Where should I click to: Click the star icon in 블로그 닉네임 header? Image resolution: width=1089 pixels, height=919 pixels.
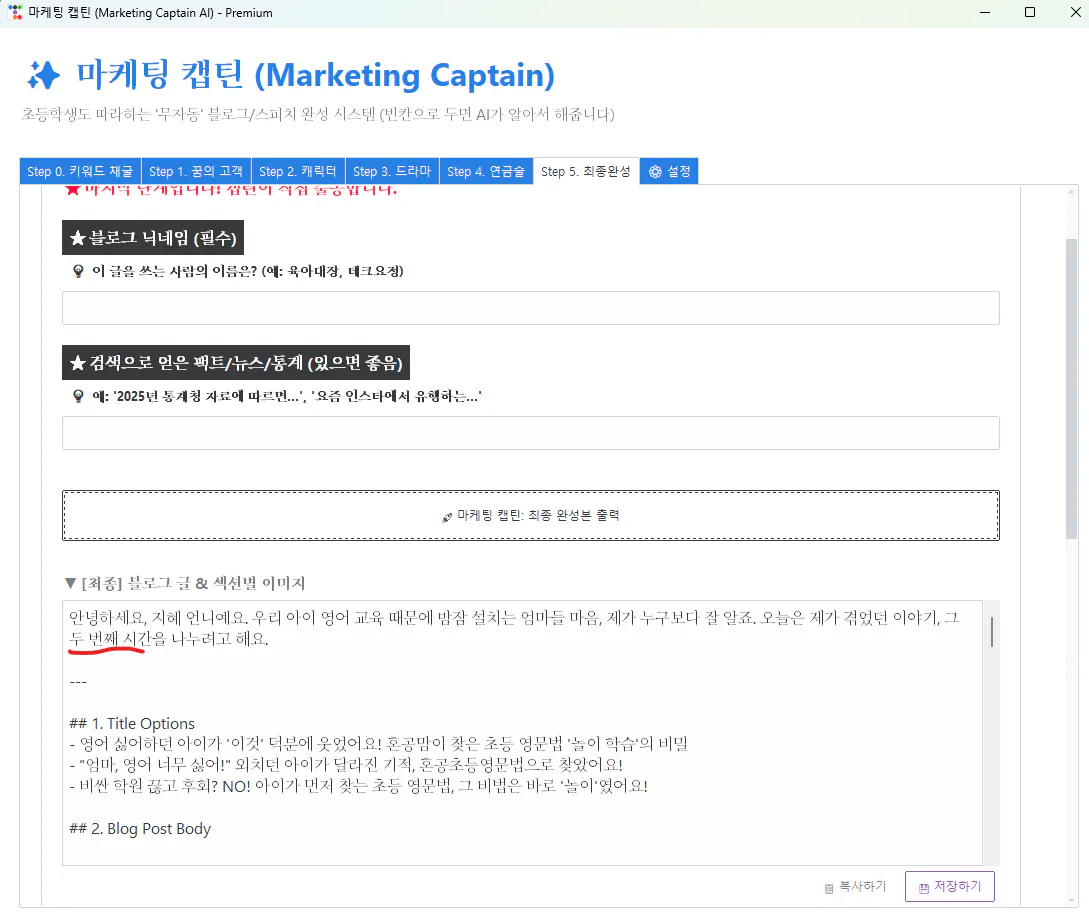pyautogui.click(x=76, y=237)
